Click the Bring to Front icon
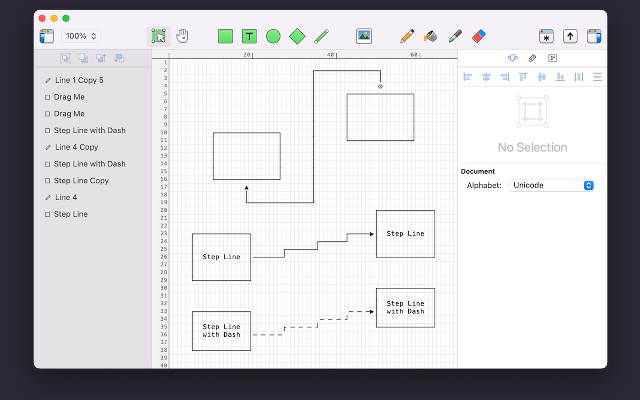 pyautogui.click(x=101, y=58)
